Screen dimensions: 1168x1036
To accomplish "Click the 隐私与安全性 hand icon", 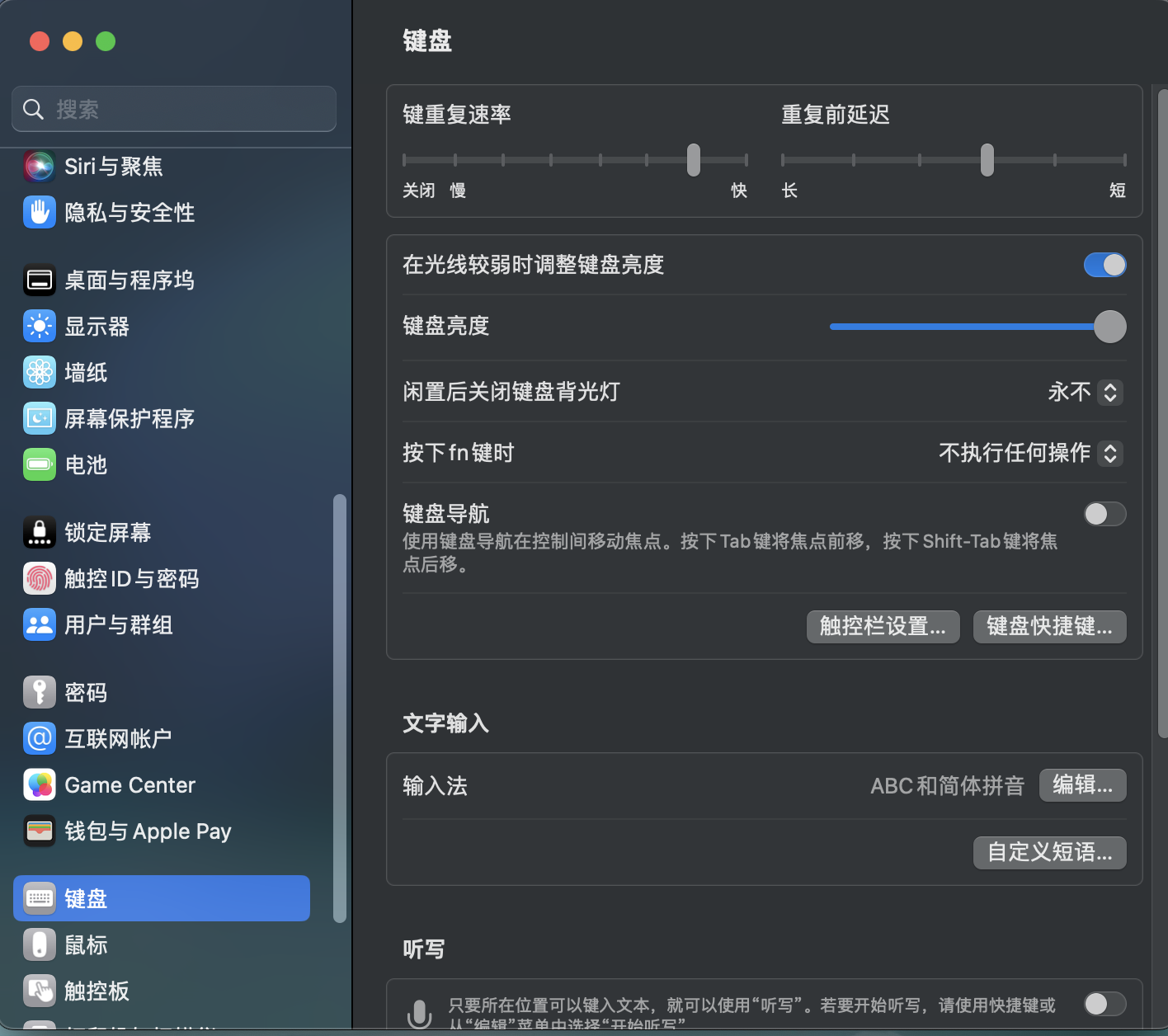I will (39, 213).
